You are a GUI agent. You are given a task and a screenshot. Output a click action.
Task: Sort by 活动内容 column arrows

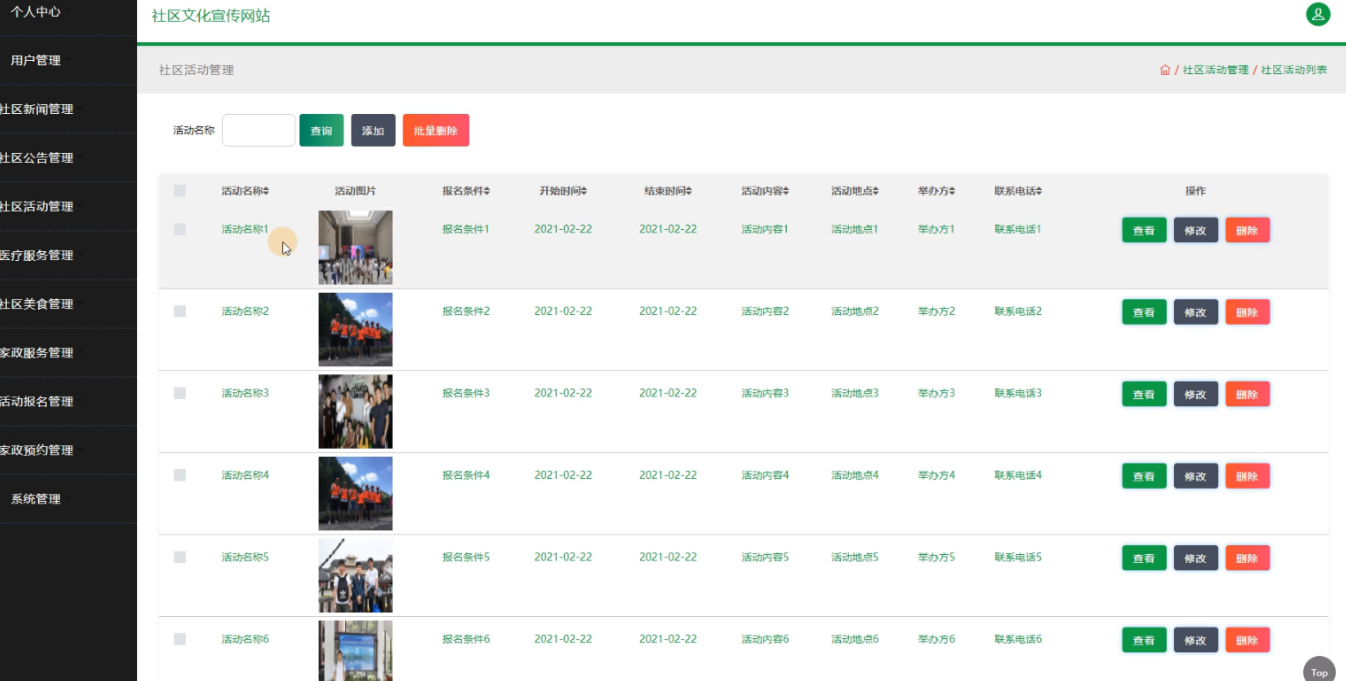click(x=786, y=191)
